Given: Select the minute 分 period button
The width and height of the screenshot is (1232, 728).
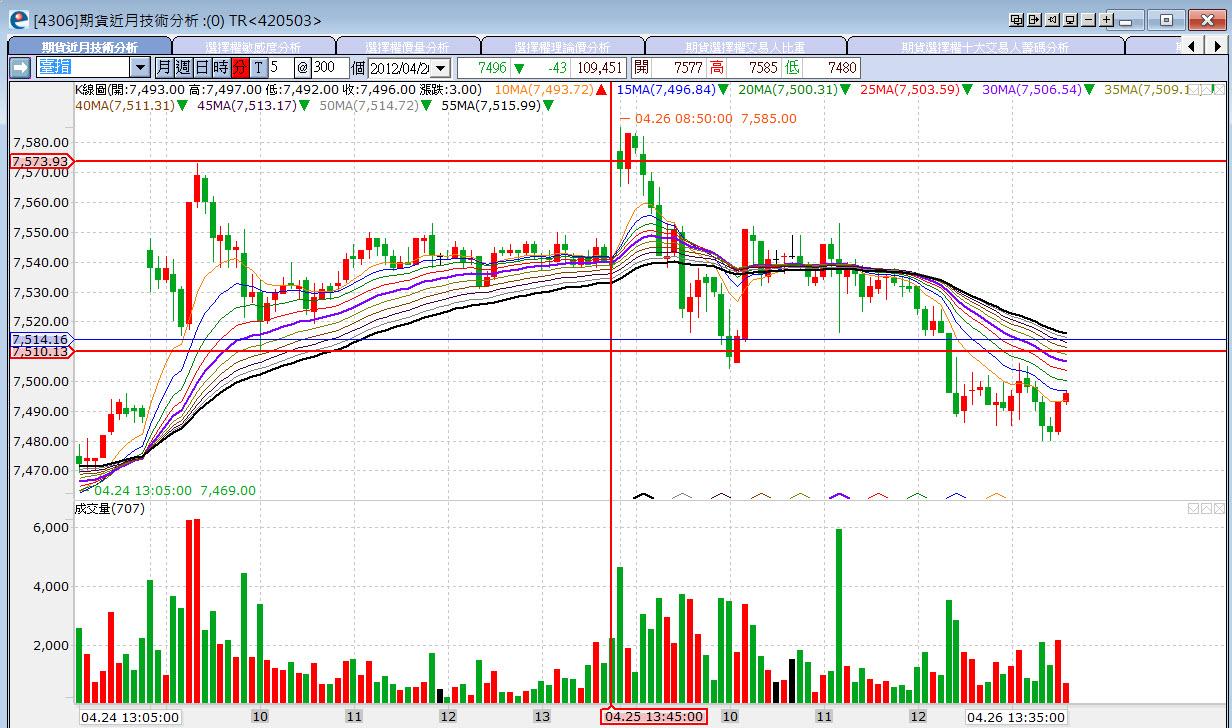Looking at the screenshot, I should coord(240,67).
